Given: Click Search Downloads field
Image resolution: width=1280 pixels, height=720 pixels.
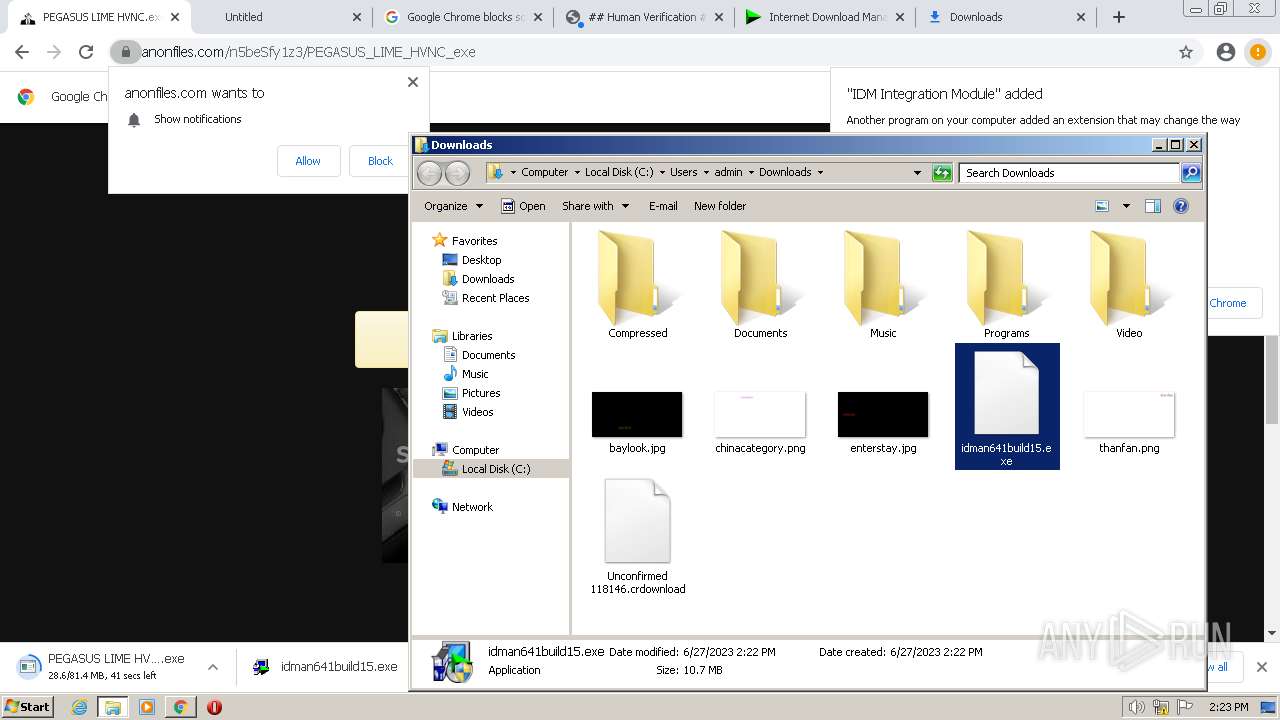Looking at the screenshot, I should pyautogui.click(x=1069, y=173).
